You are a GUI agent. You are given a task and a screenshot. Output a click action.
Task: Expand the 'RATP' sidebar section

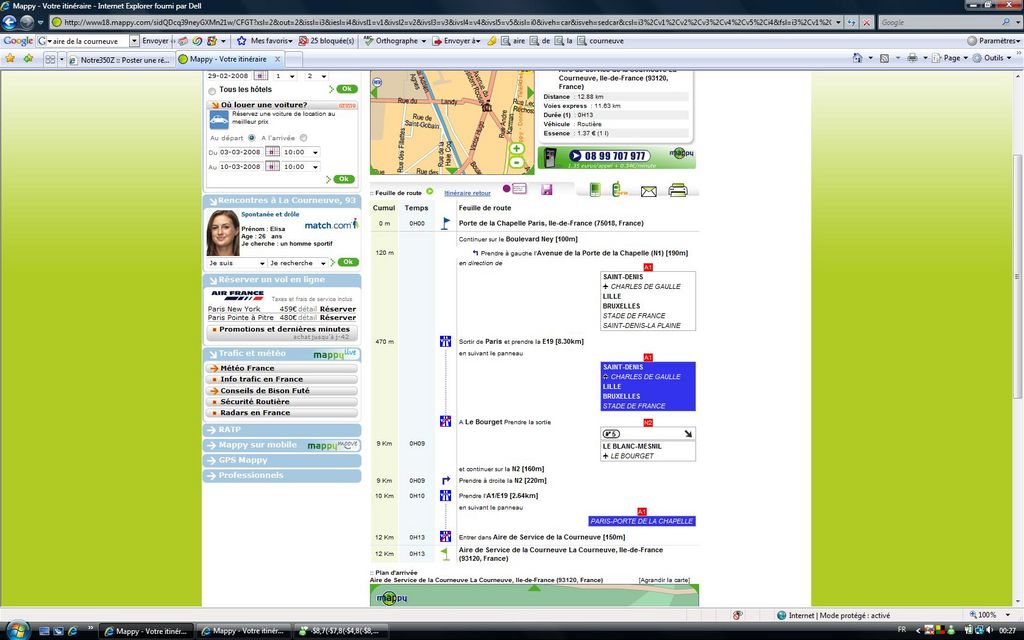tap(280, 430)
